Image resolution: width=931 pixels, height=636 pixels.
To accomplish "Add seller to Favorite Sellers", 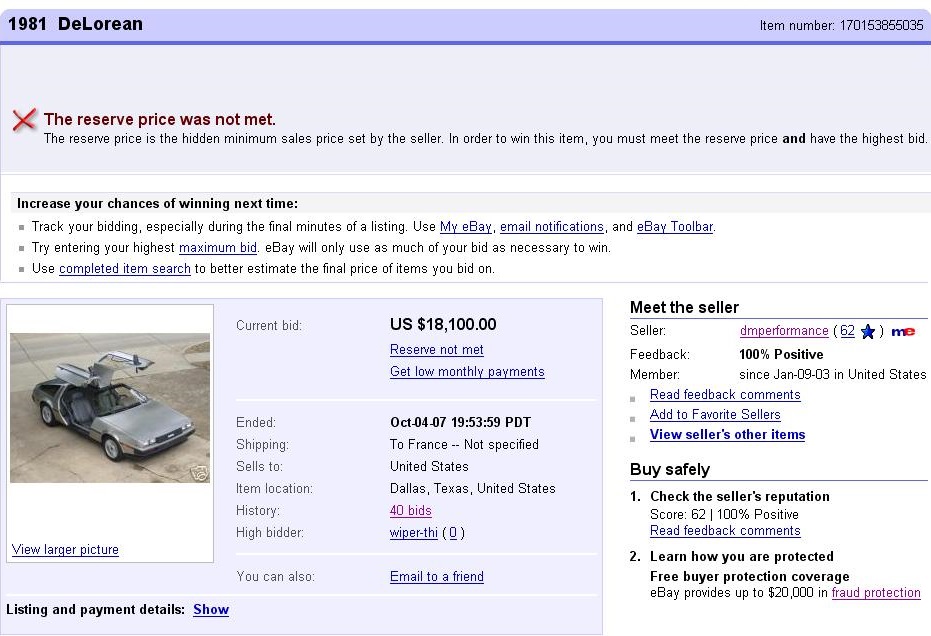I will click(715, 414).
